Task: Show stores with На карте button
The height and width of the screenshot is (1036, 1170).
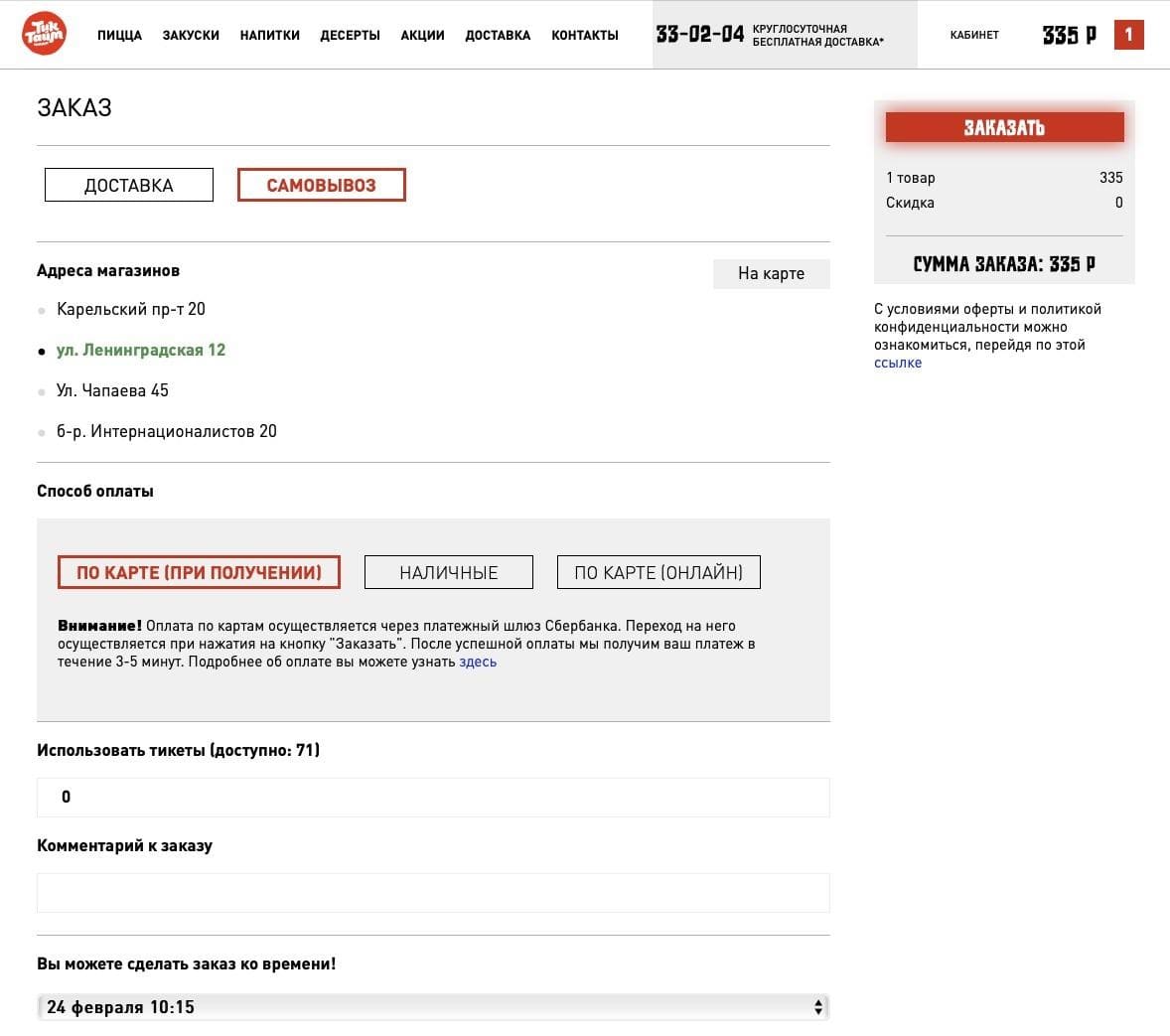Action: [x=771, y=273]
